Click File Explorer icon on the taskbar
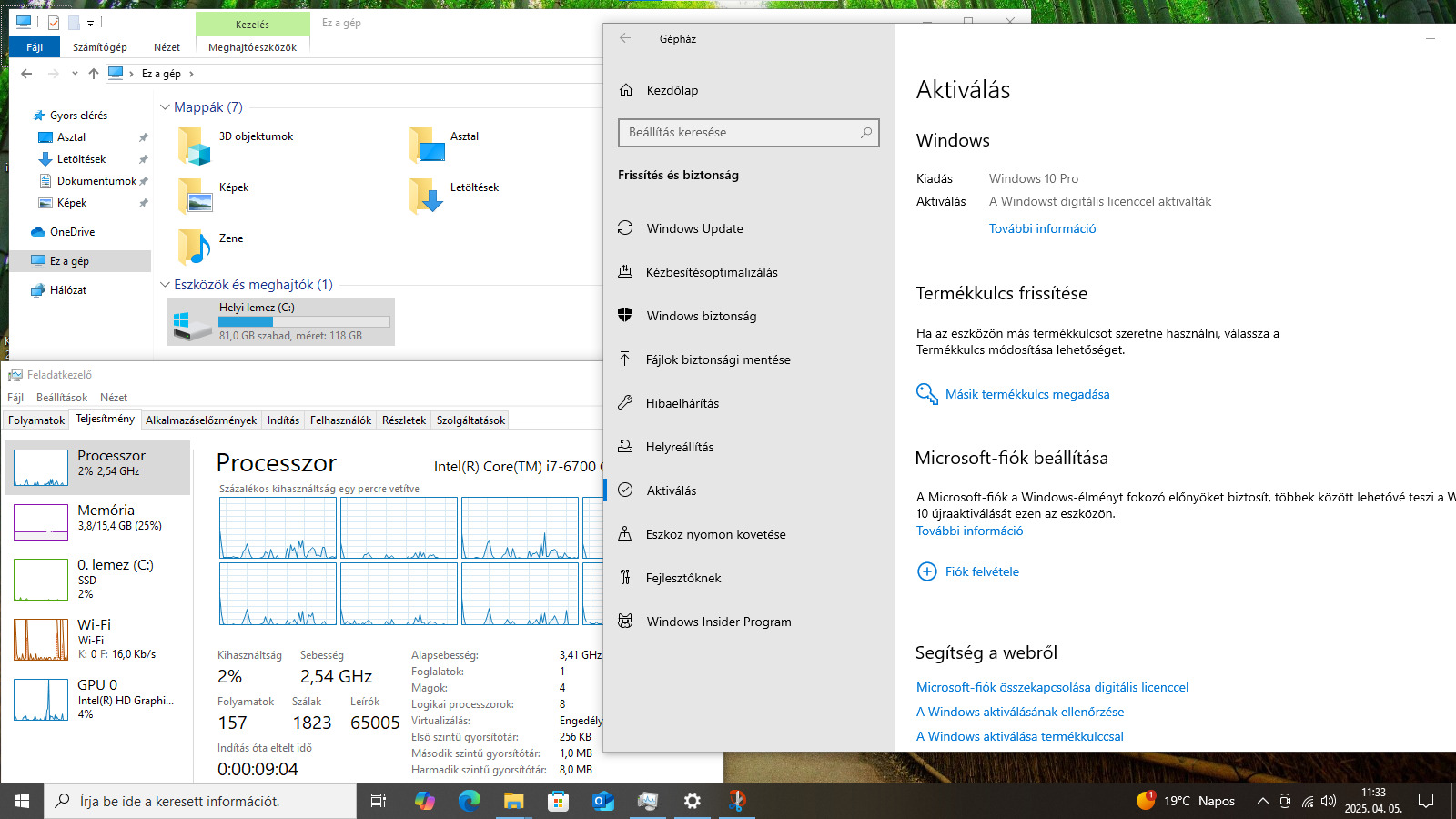 pos(514,801)
